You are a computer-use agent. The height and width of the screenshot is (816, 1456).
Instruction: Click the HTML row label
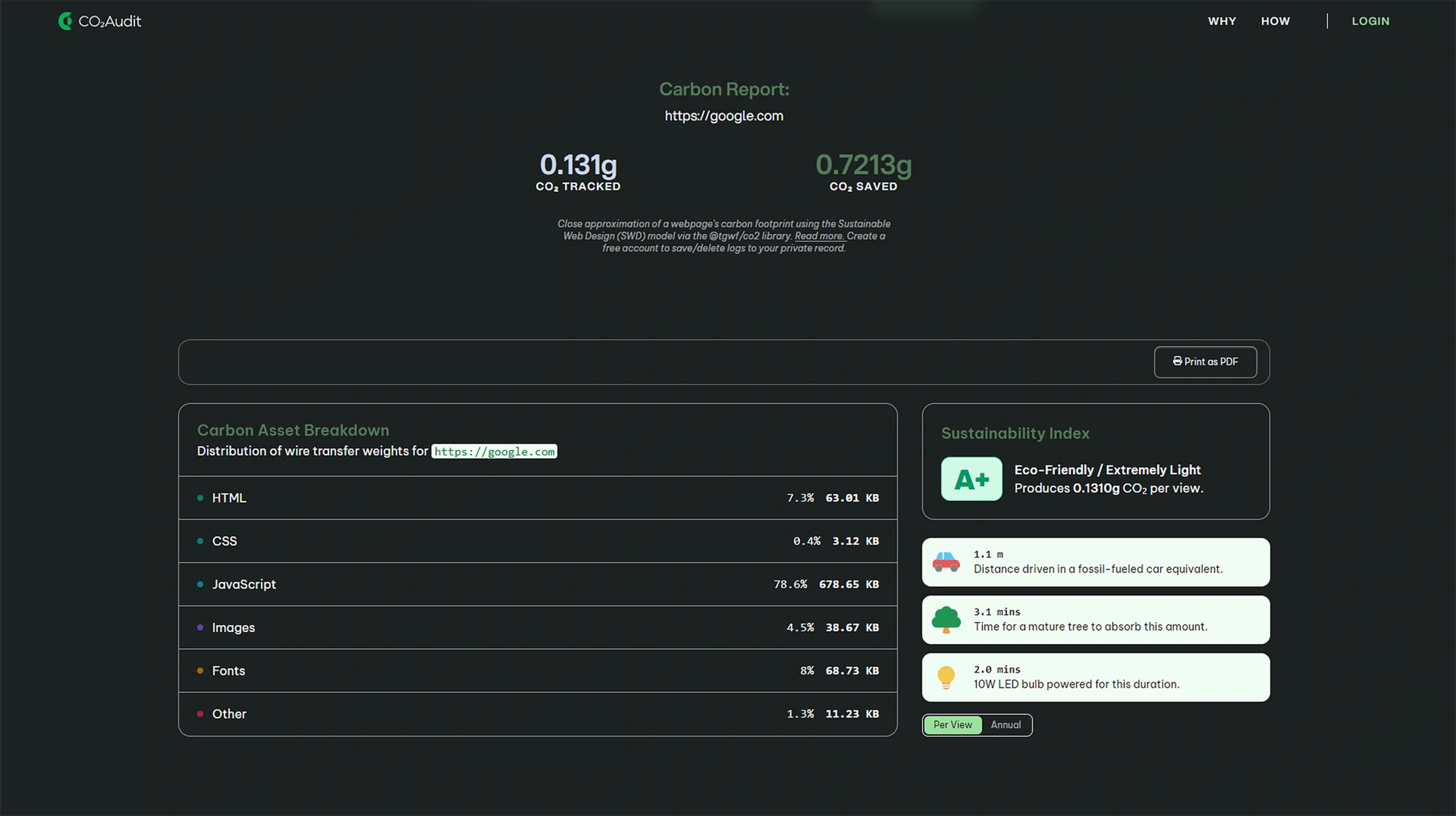pyautogui.click(x=229, y=498)
